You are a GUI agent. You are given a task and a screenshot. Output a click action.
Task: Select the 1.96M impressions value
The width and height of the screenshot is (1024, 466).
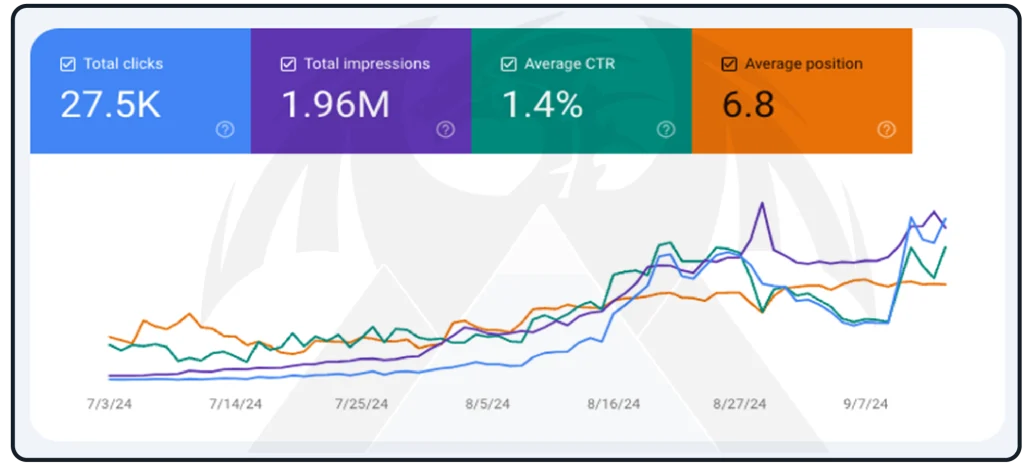click(335, 104)
